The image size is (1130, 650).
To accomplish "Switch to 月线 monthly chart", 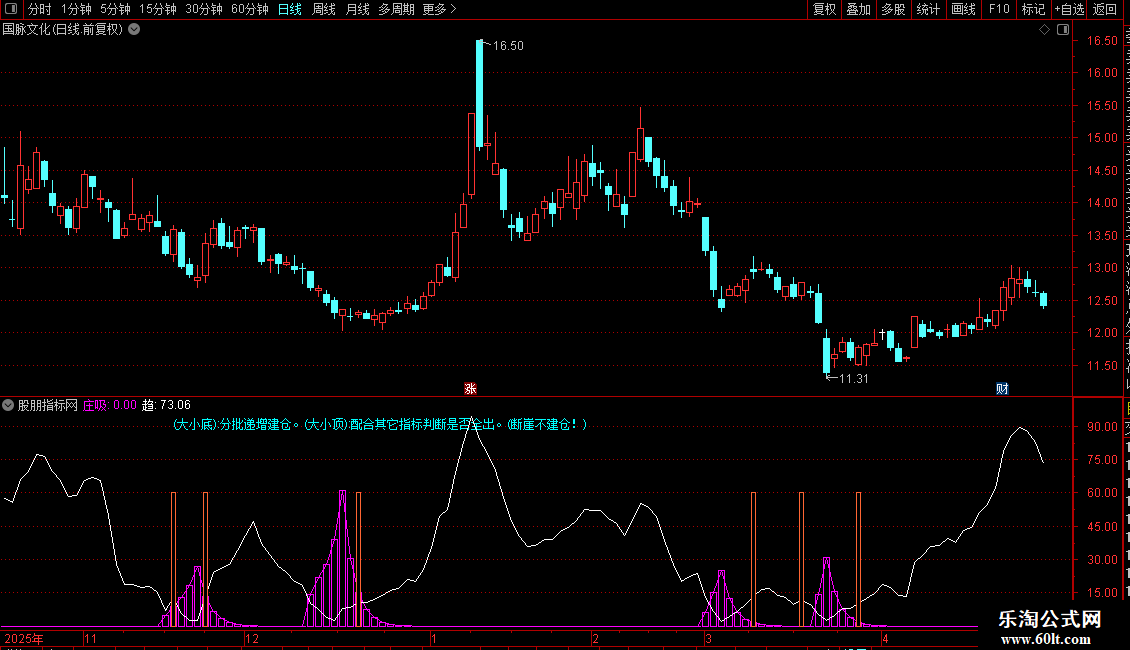I will point(357,9).
